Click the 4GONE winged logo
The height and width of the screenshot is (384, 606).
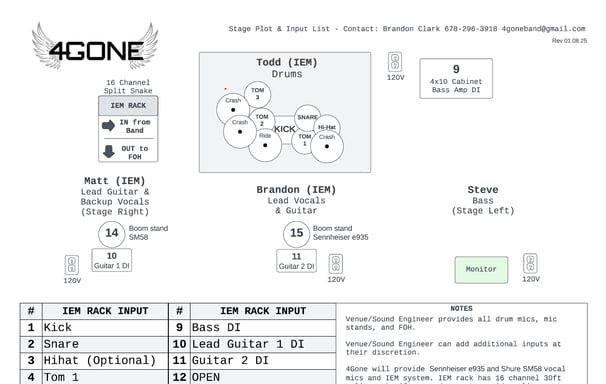95,46
